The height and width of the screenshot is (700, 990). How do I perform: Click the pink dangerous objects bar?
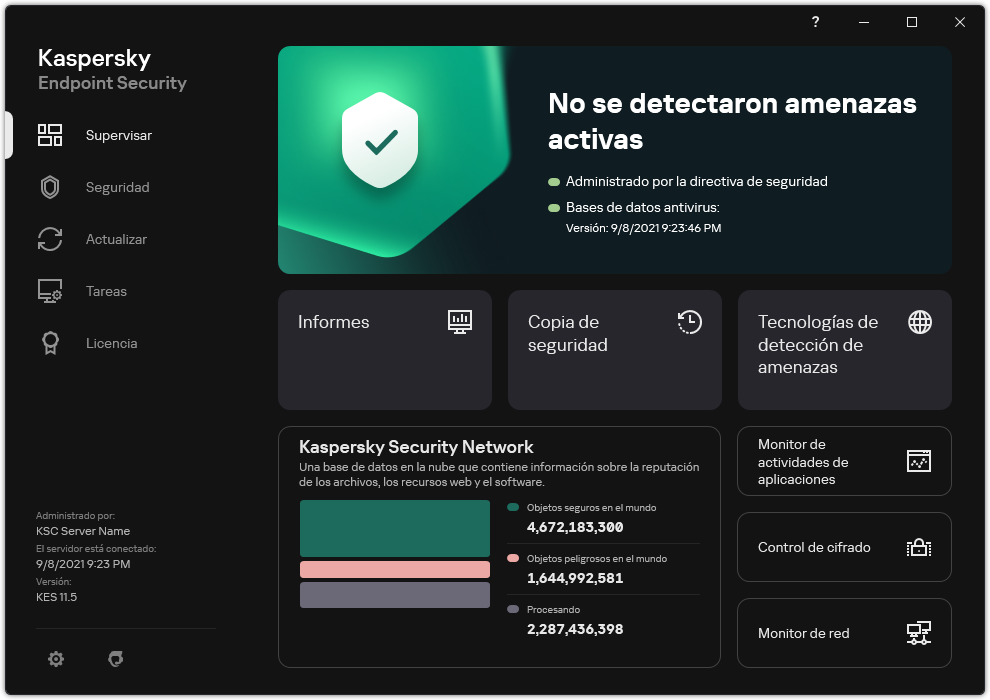(x=395, y=569)
